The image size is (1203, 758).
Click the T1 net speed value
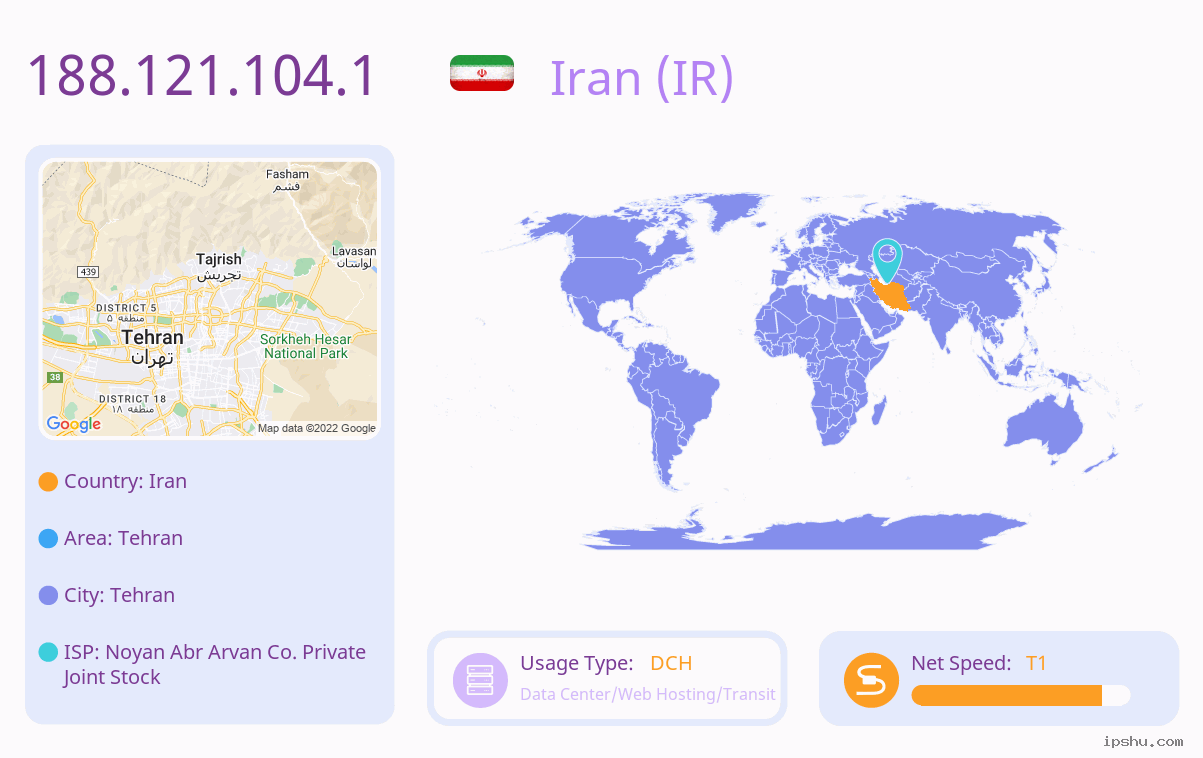pyautogui.click(x=1036, y=663)
